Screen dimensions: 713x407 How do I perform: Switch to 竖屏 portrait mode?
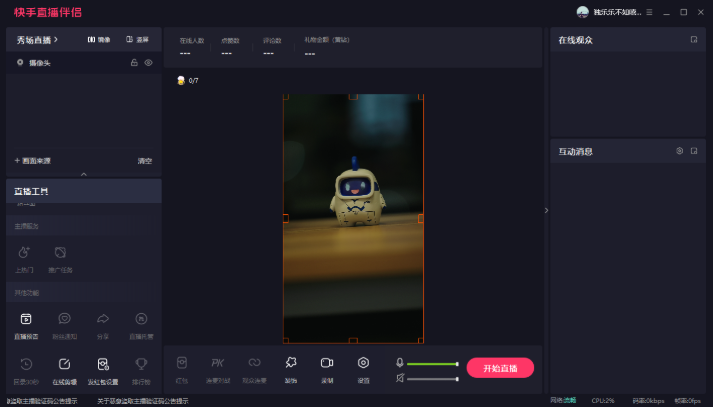[137, 39]
